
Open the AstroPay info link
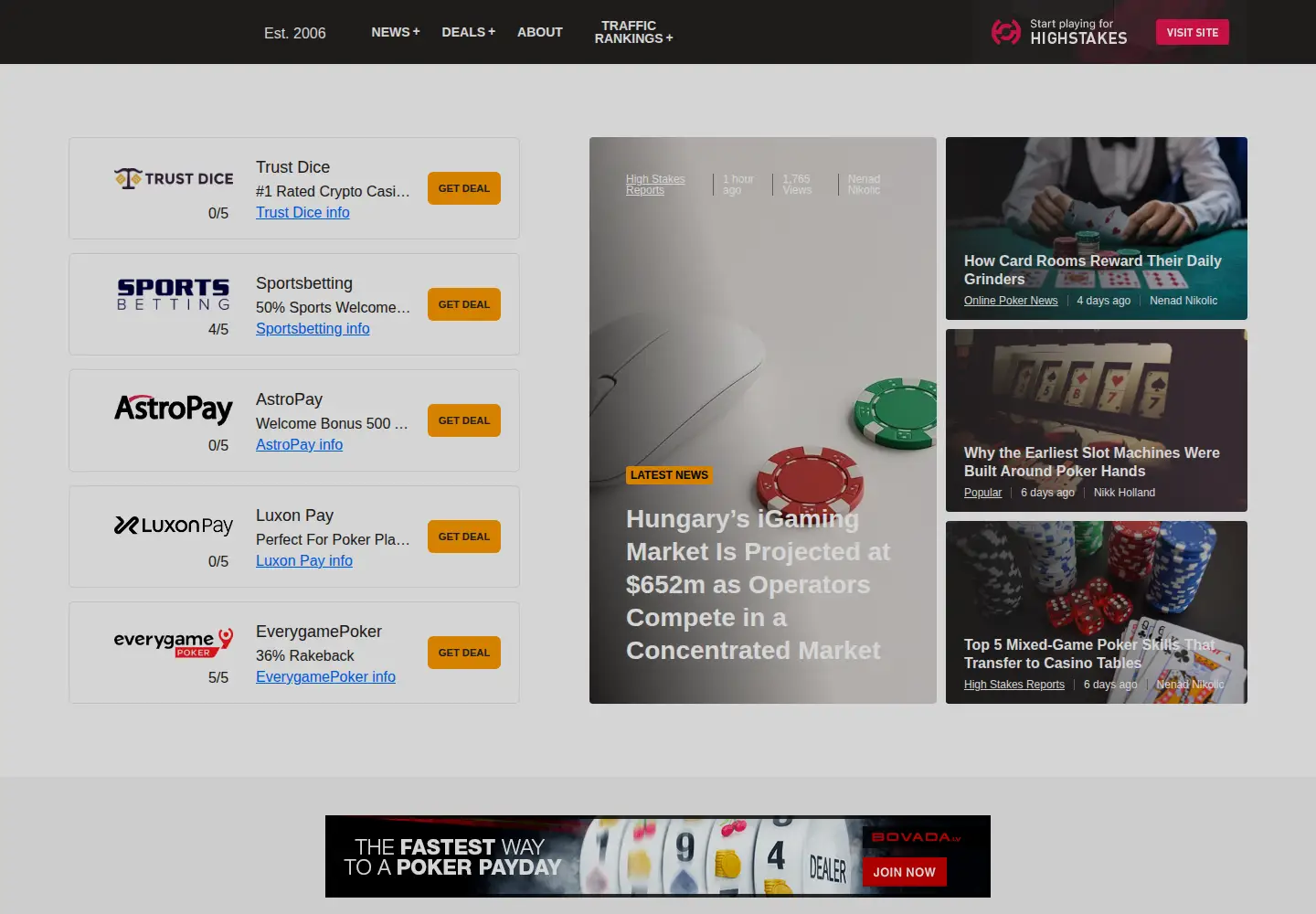click(299, 444)
